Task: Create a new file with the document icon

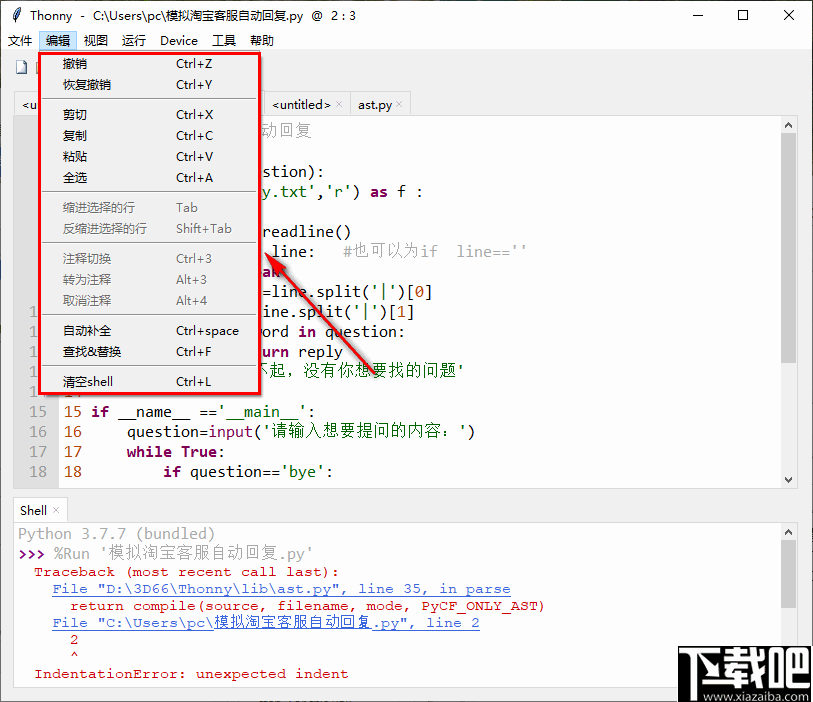Action: point(21,67)
